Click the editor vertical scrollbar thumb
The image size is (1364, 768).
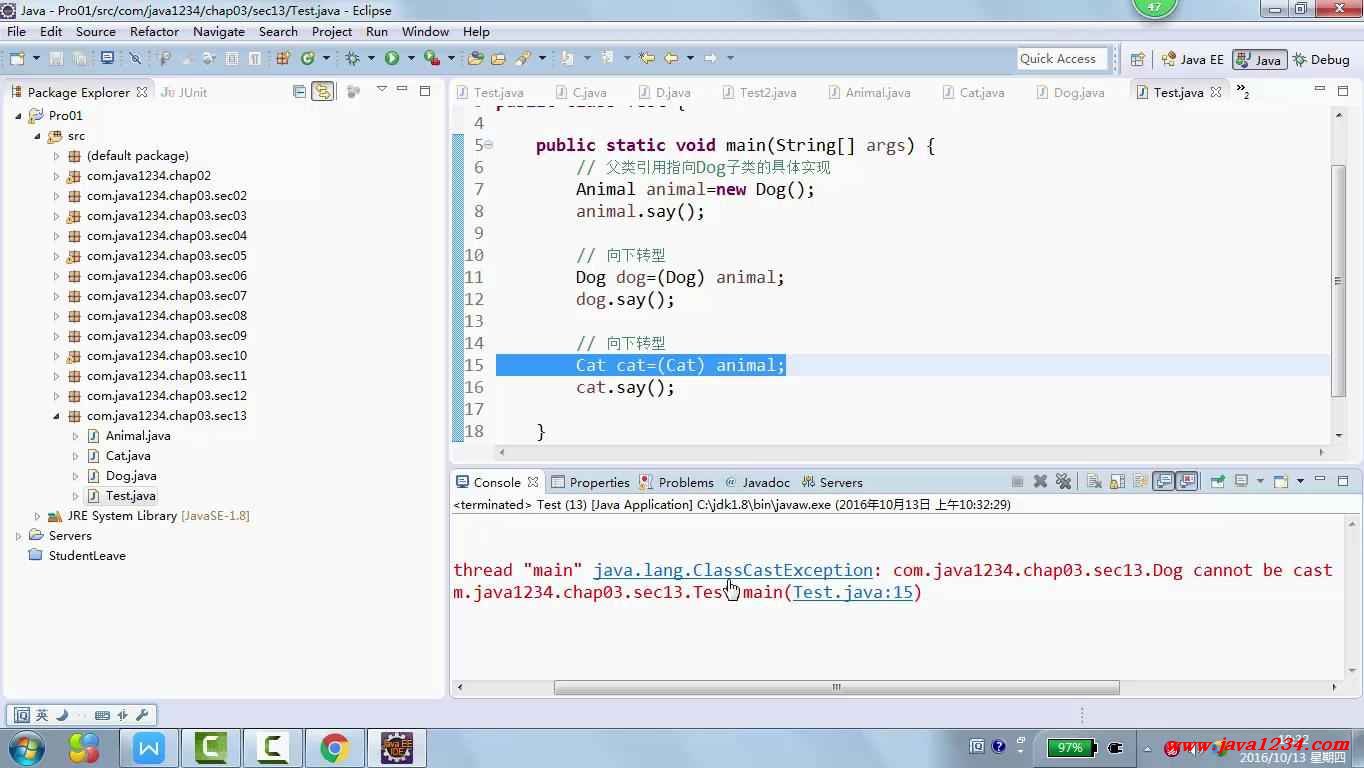point(1339,282)
